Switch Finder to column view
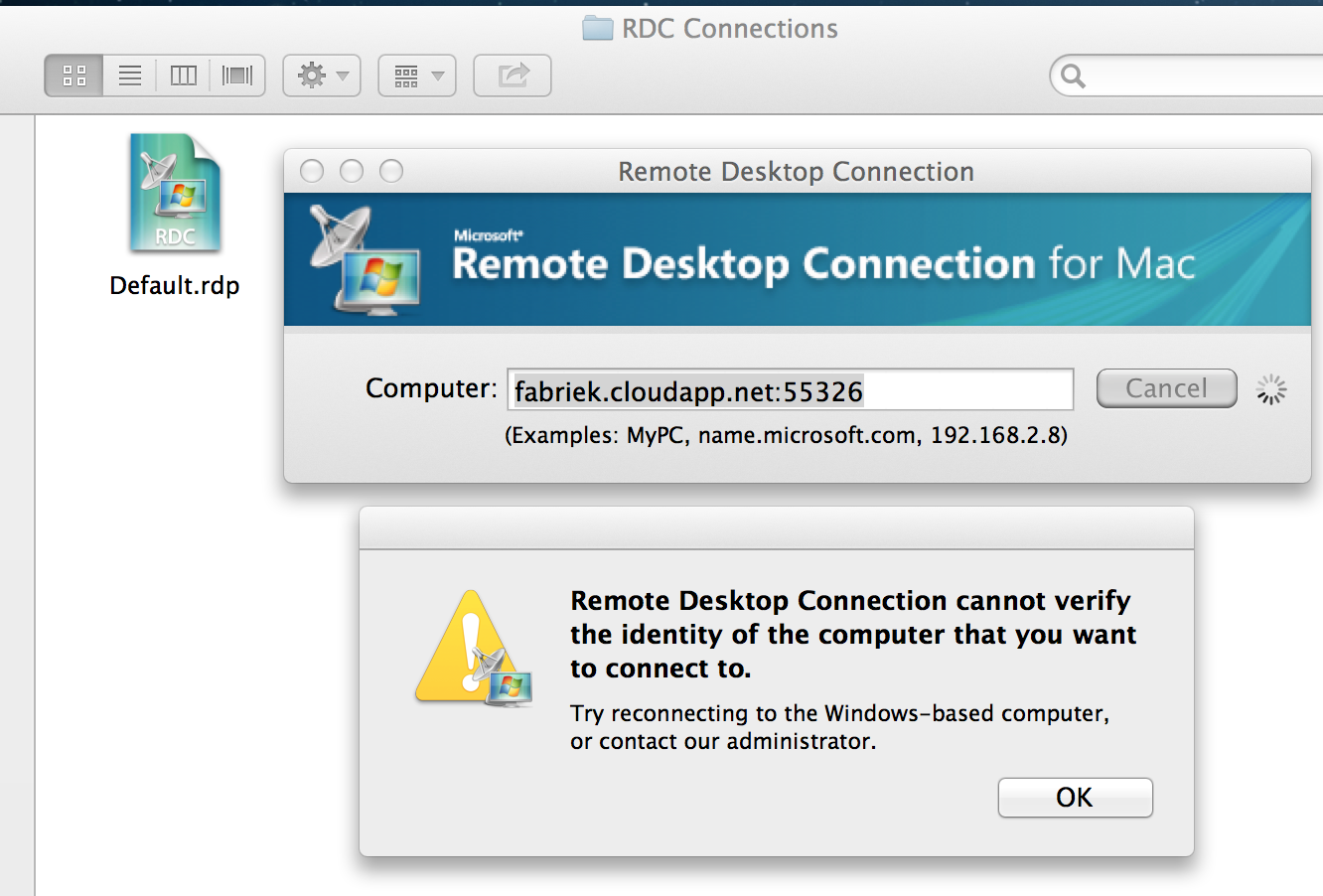1323x896 pixels. coord(184,75)
